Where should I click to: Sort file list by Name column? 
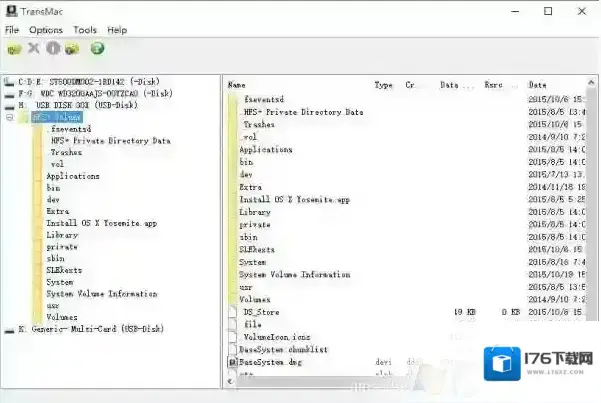coord(236,85)
